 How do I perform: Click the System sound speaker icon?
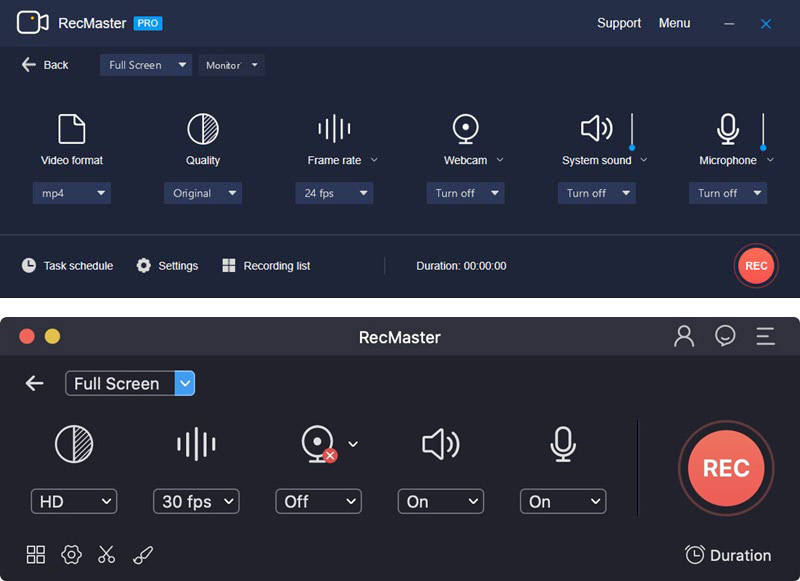coord(596,128)
